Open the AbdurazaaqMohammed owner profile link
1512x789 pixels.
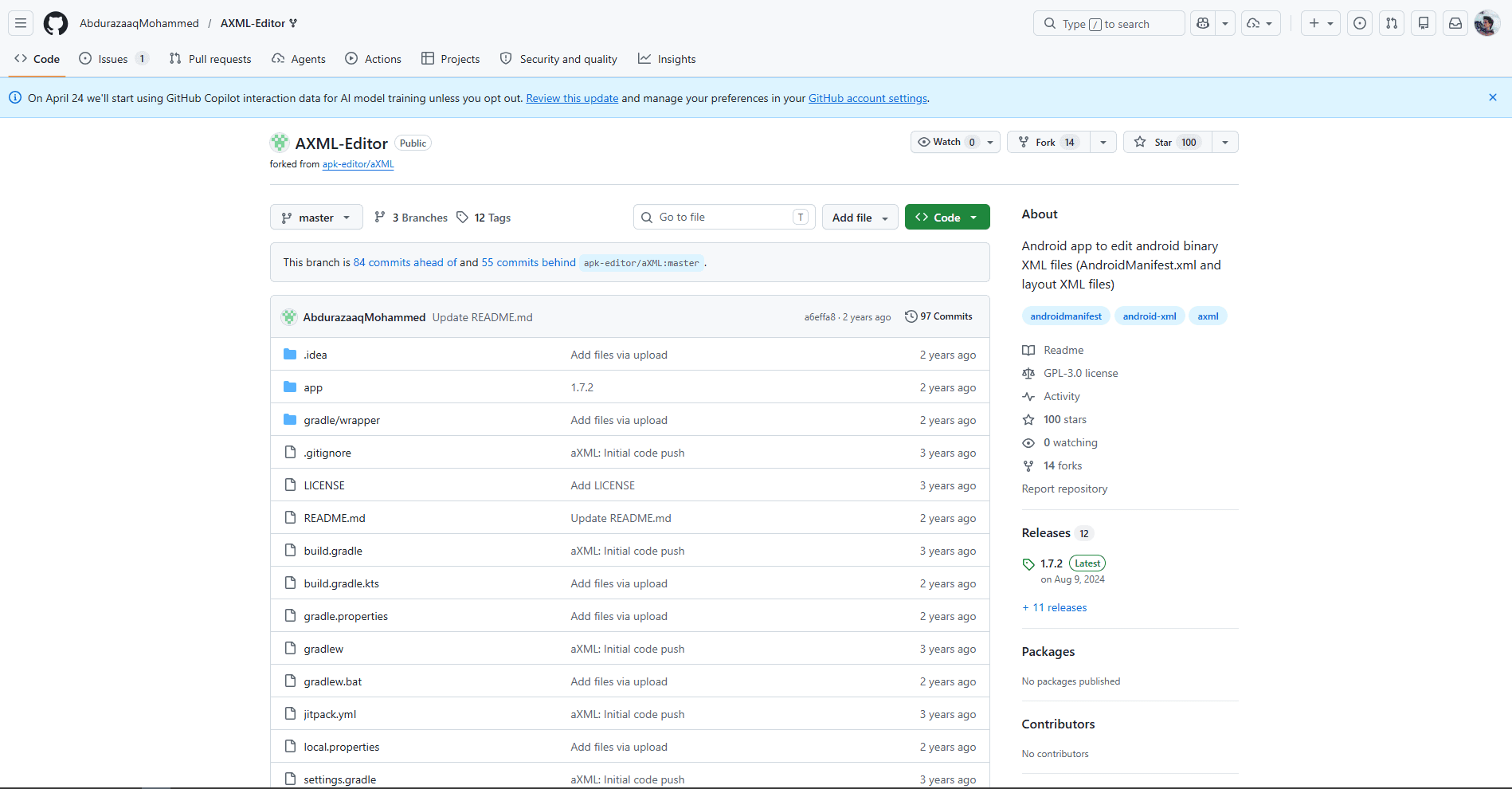pyautogui.click(x=139, y=23)
